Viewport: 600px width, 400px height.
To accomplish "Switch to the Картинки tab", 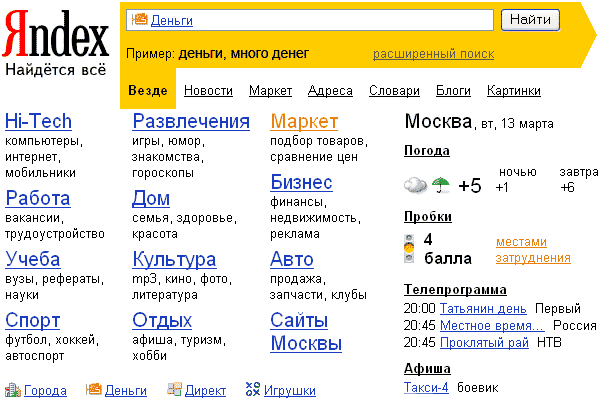I will click(x=514, y=91).
